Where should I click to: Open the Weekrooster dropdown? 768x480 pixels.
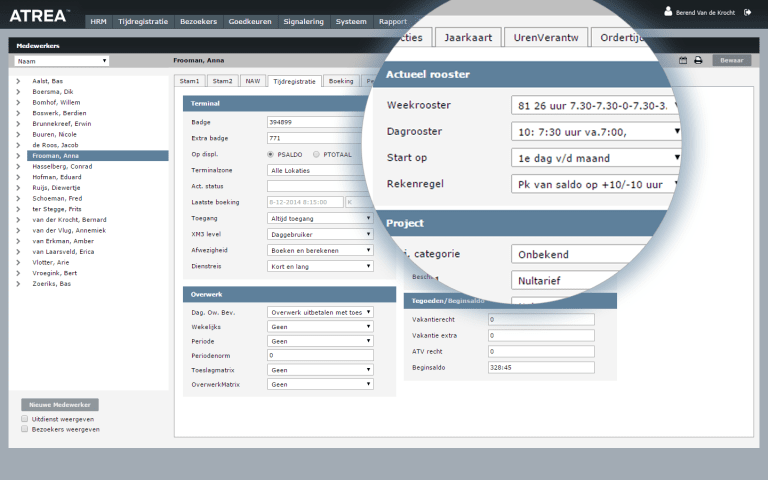coord(596,105)
